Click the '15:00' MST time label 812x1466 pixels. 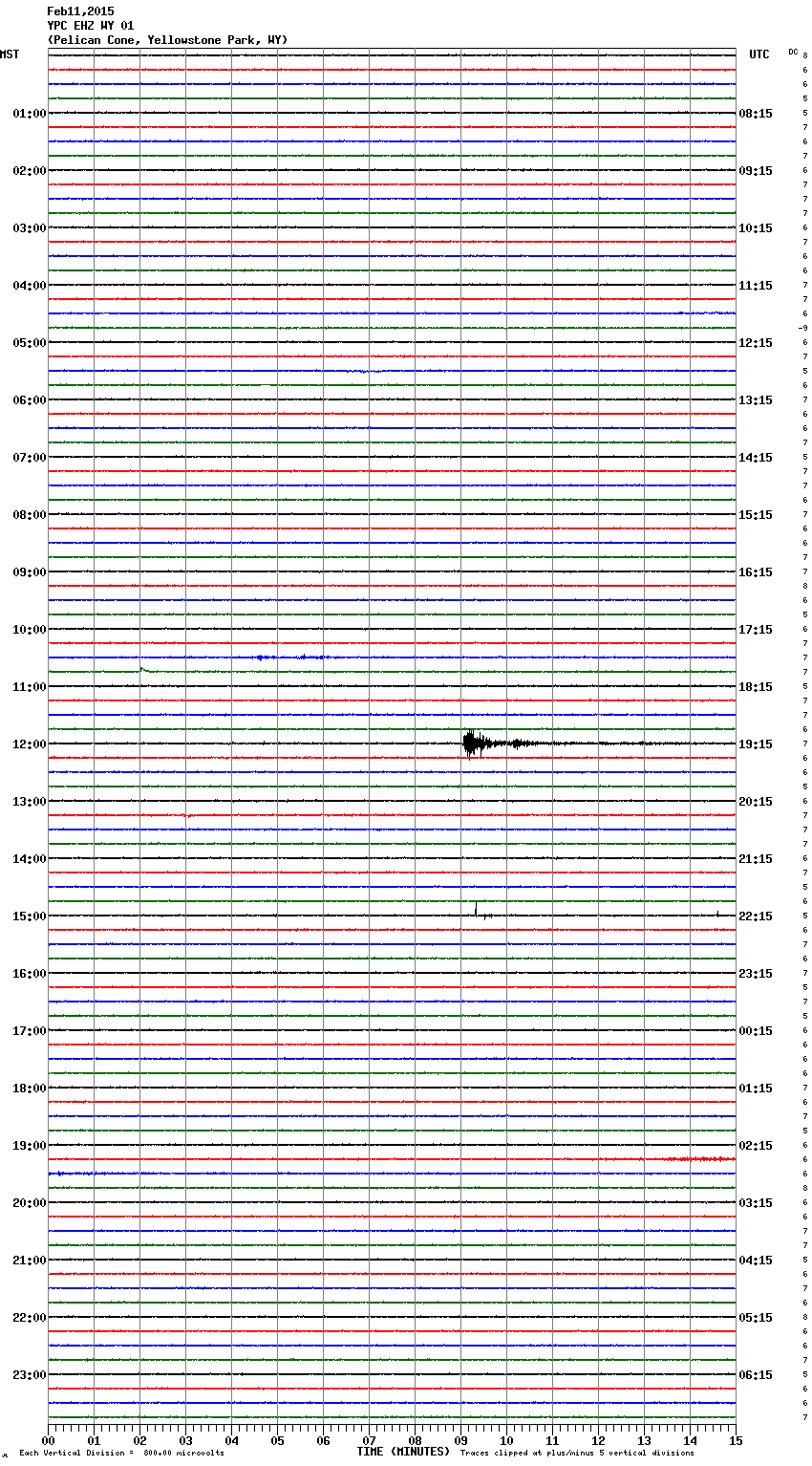point(29,916)
